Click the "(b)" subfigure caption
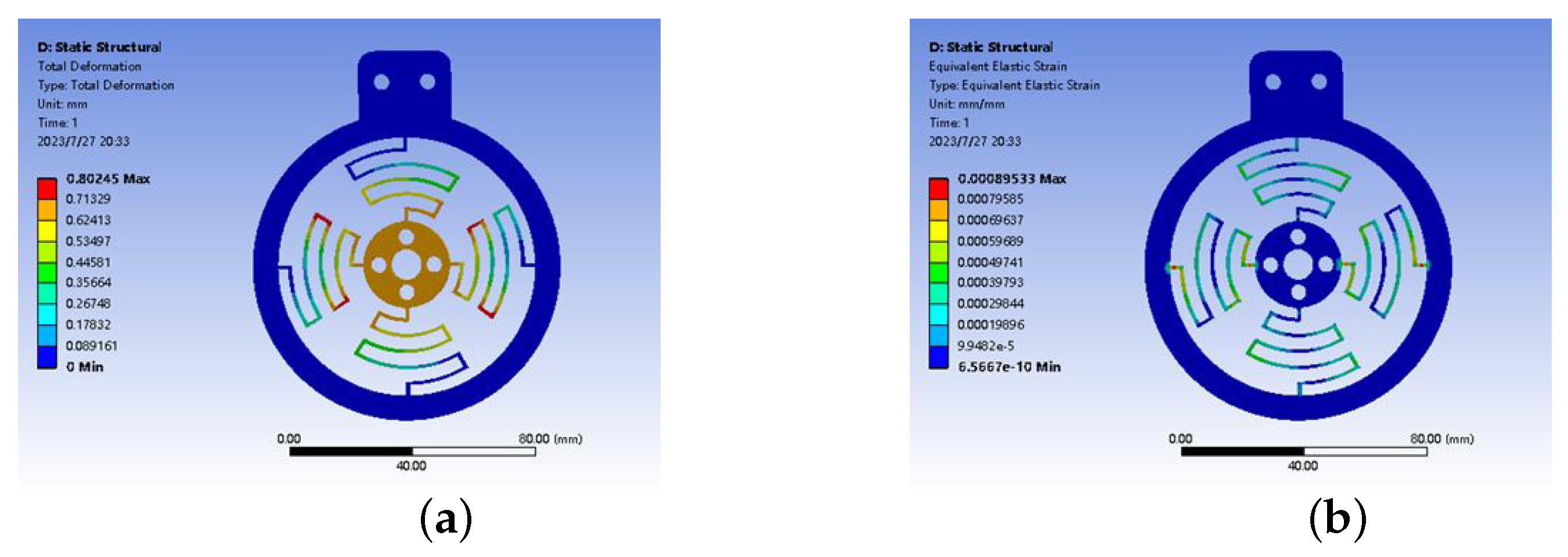 (1338, 520)
